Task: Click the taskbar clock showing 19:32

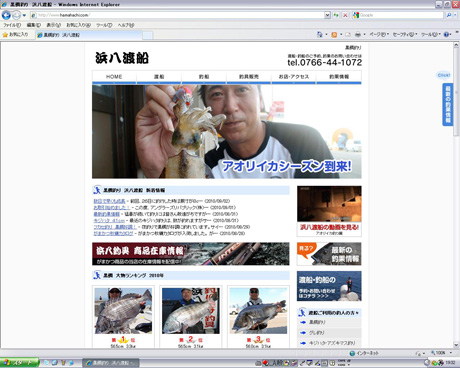Action: pos(450,363)
